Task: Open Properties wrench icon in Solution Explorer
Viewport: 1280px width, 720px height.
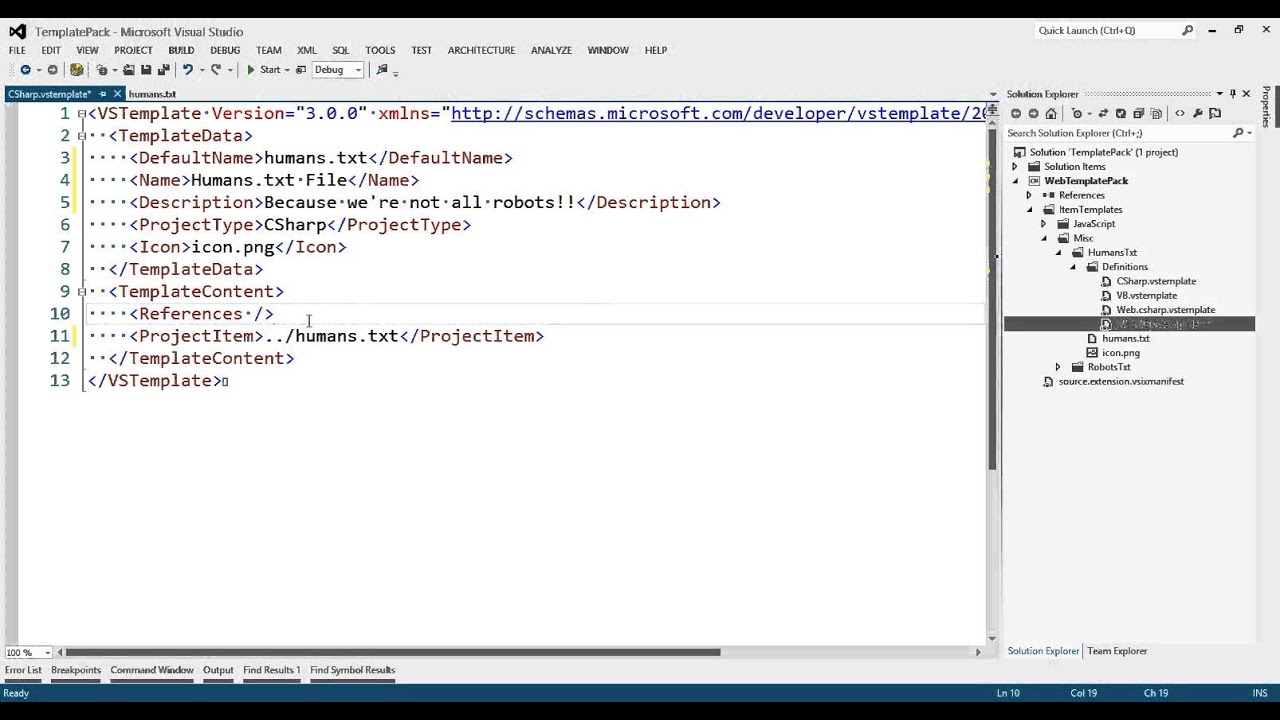Action: click(1198, 113)
